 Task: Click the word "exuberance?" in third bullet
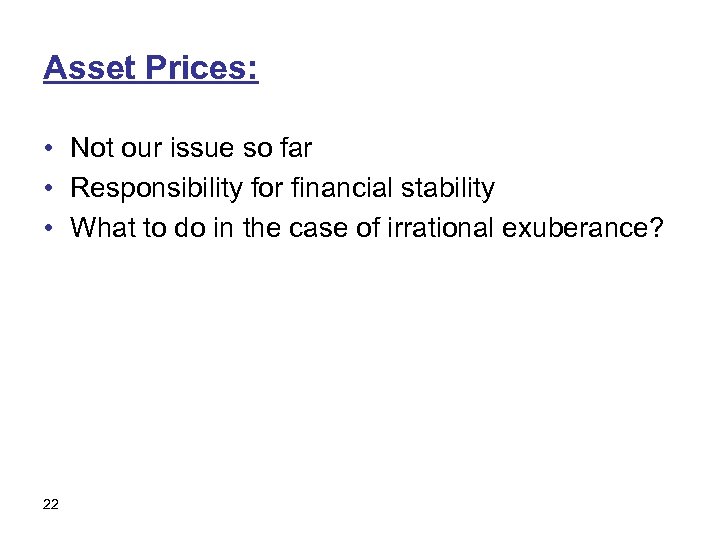pyautogui.click(x=582, y=228)
